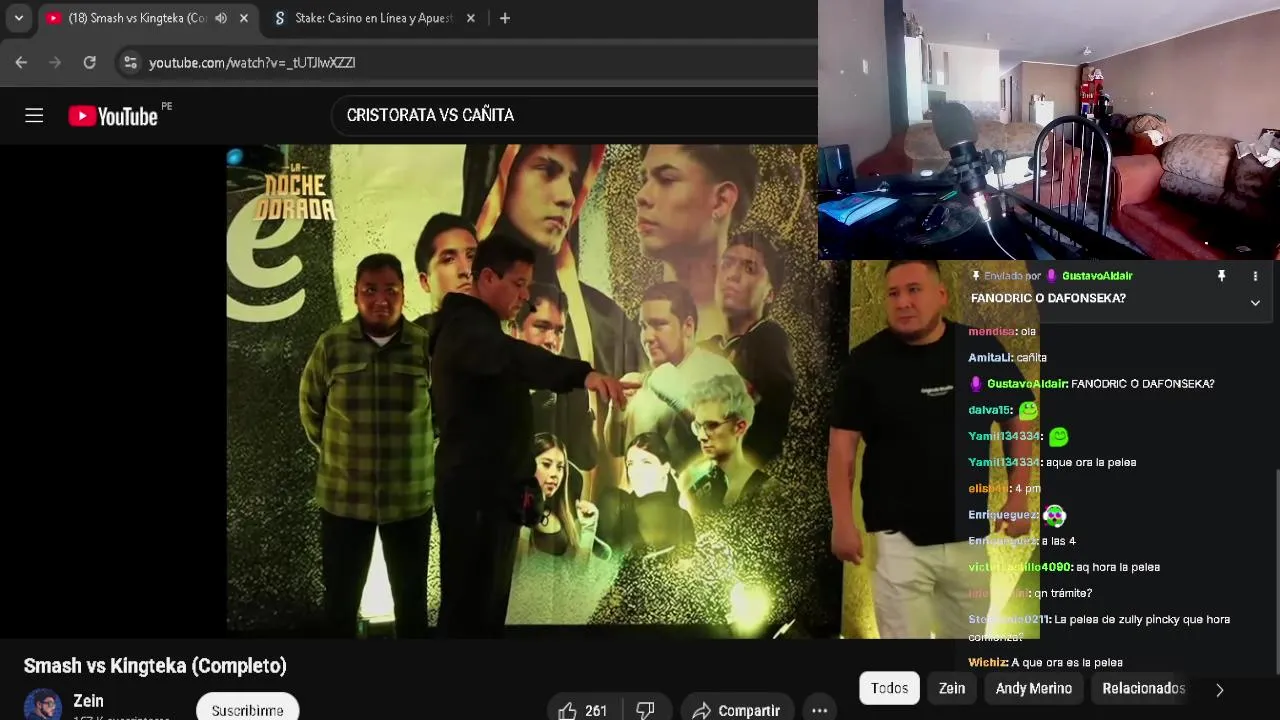Click the webcam overlay feed
Screen dimensions: 1280x720
pos(1049,130)
